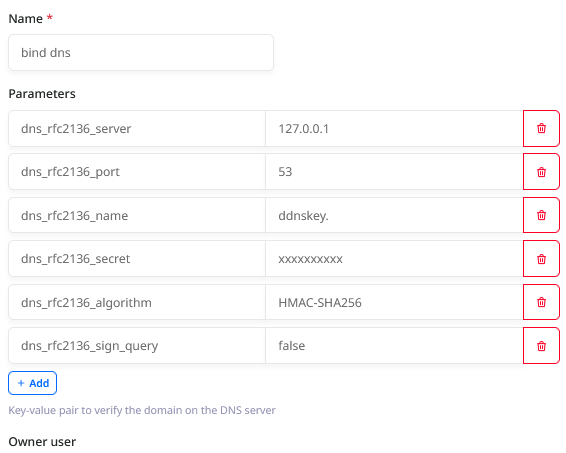
Task: Trash the dns_rfc2136_algorithm parameter row
Action: 541,302
